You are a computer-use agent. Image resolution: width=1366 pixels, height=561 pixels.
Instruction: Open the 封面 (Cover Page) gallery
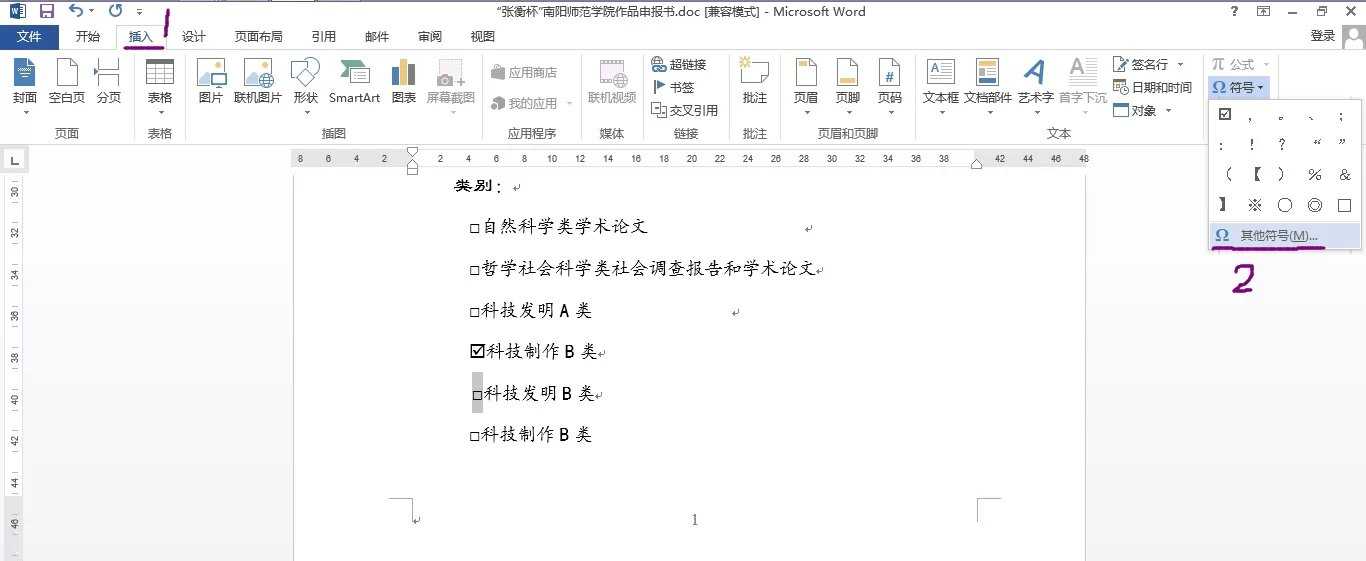(x=25, y=86)
